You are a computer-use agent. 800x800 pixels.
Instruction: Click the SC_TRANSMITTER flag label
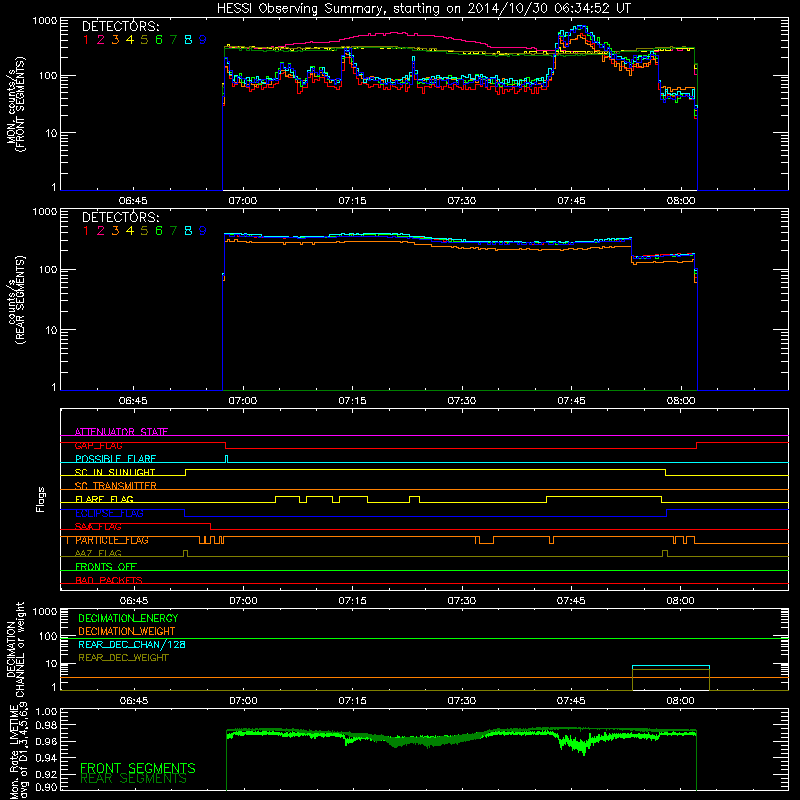(116, 486)
